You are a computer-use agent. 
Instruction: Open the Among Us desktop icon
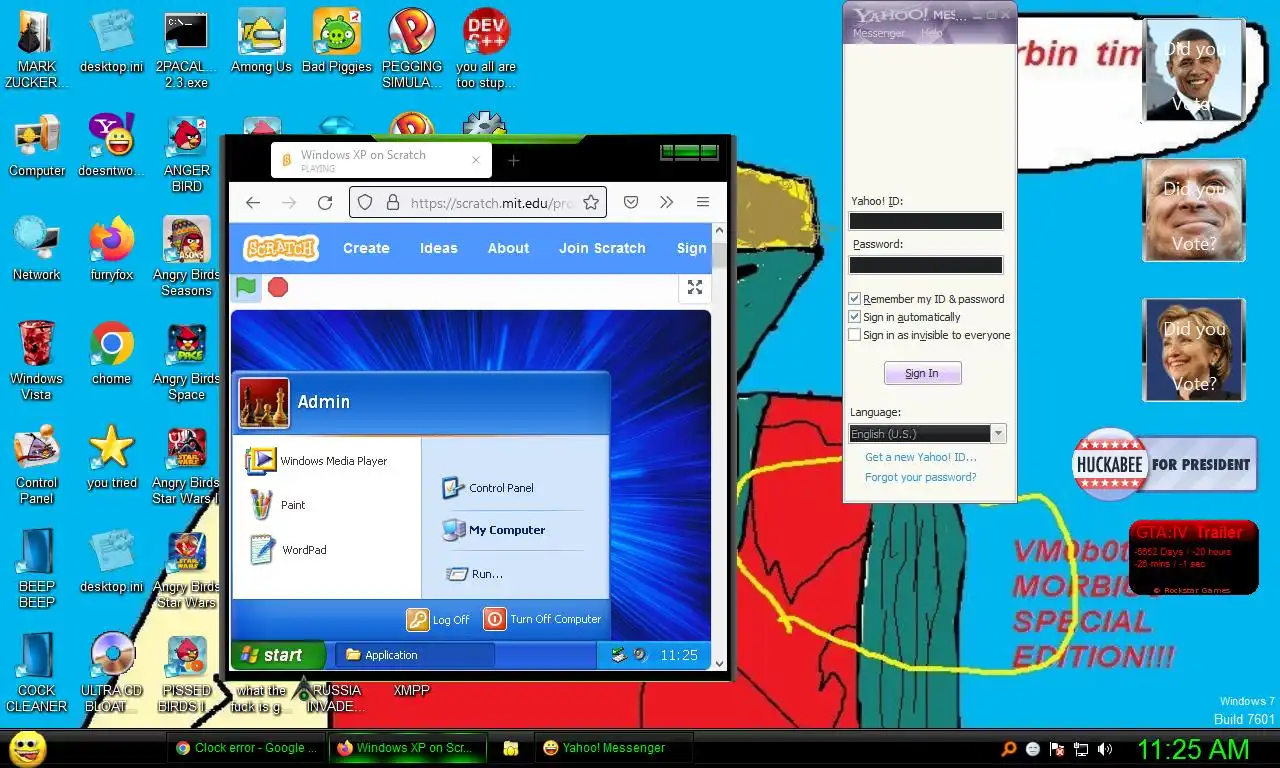coord(261,41)
